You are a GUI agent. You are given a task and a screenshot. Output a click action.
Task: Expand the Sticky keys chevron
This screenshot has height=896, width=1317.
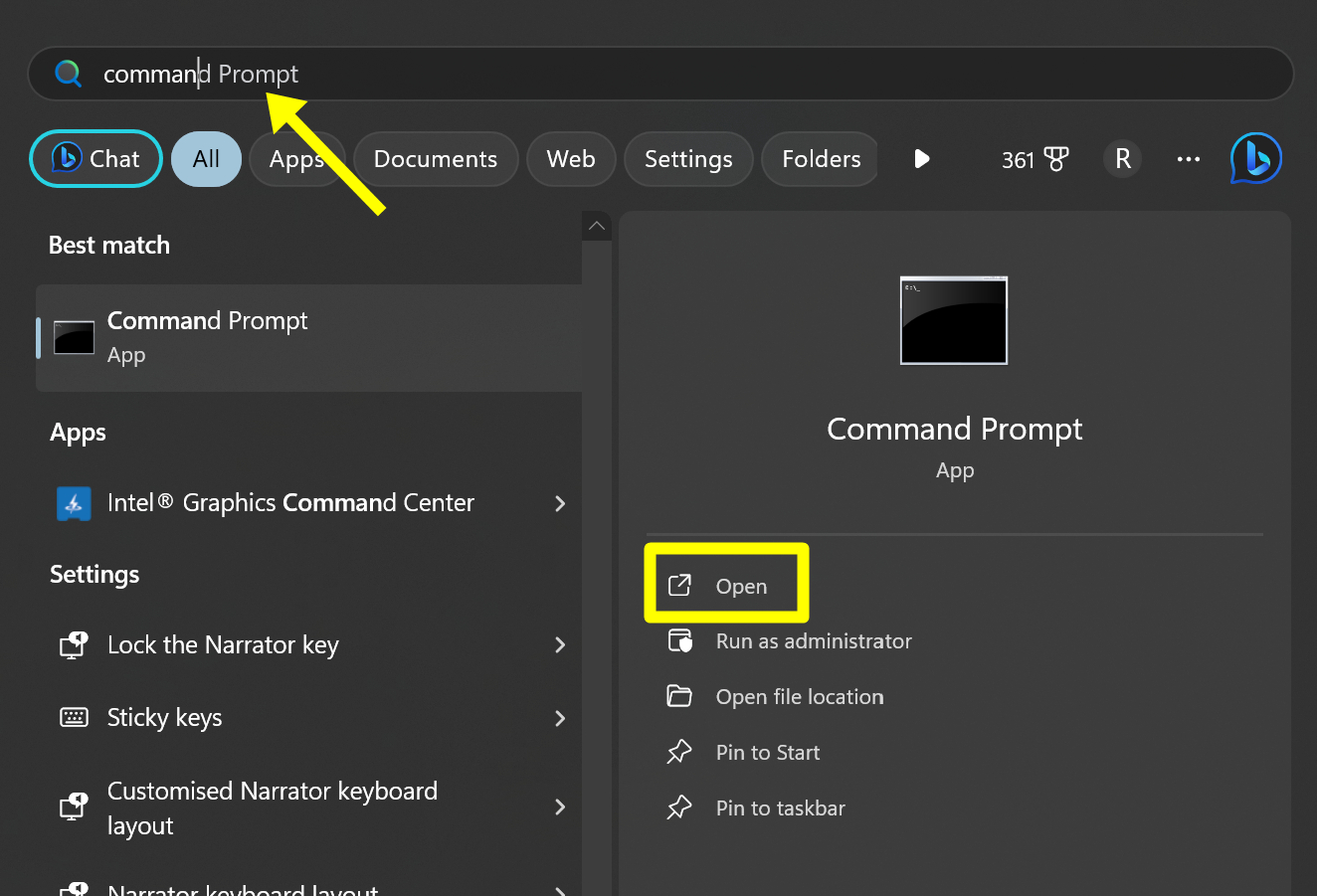click(560, 718)
